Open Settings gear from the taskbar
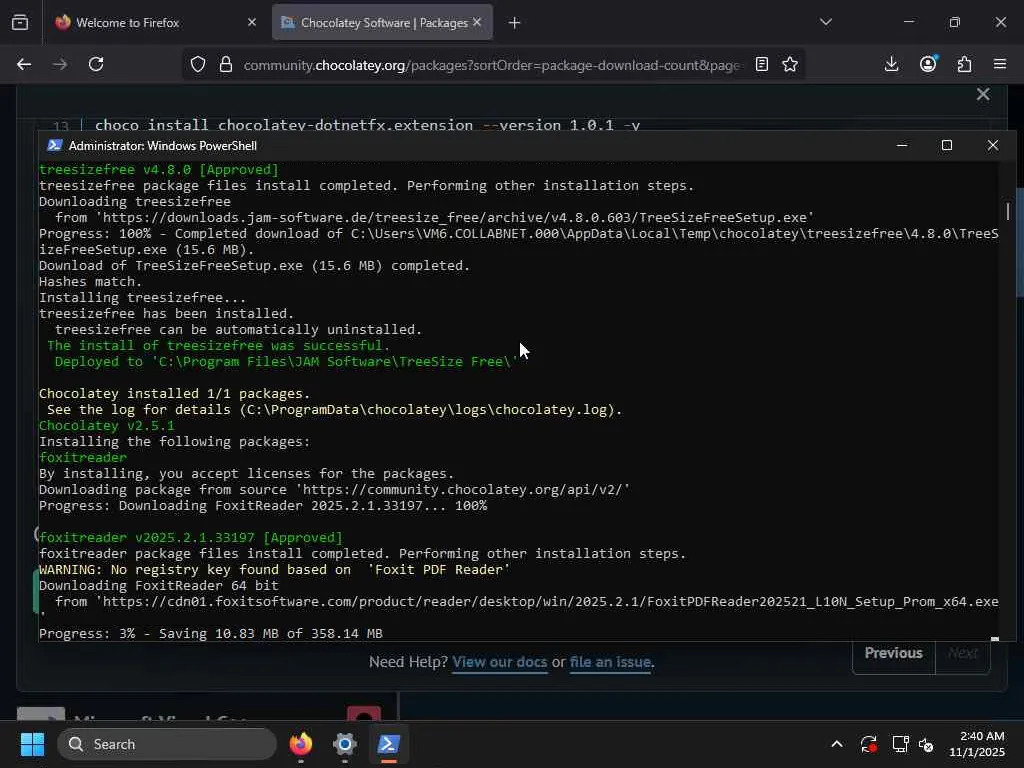1024x768 pixels. pyautogui.click(x=345, y=744)
